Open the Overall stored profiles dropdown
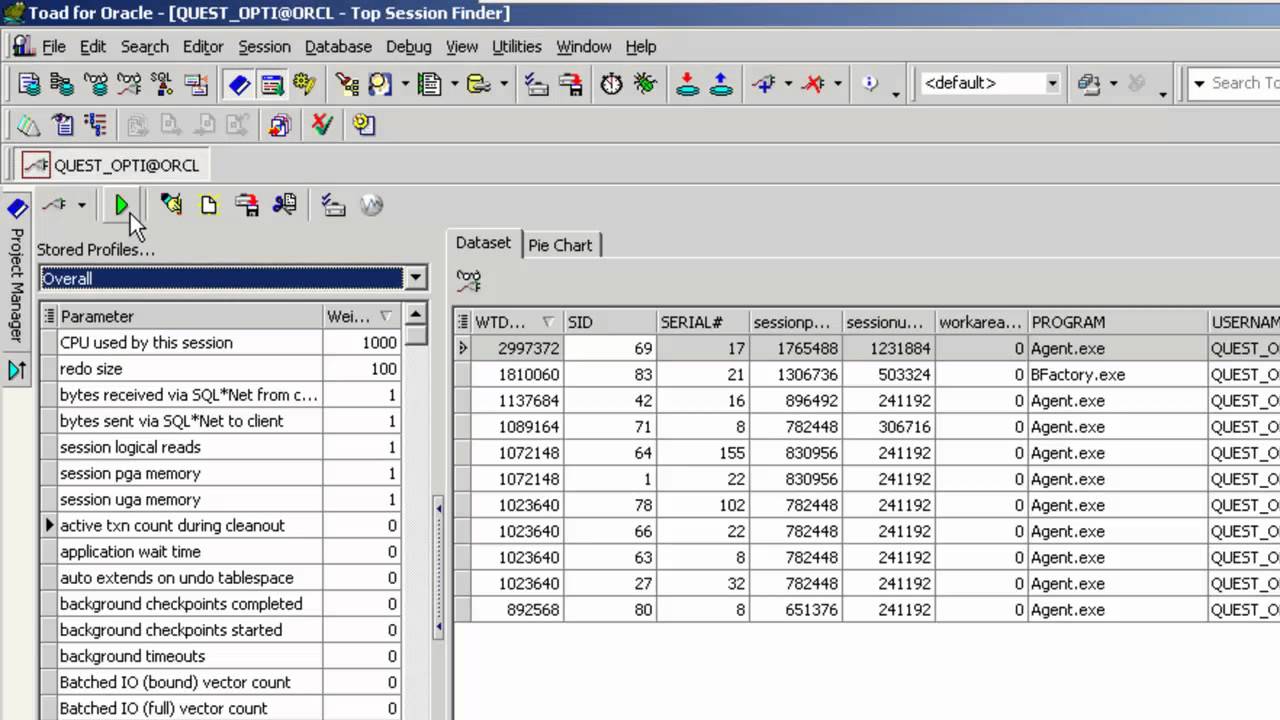The width and height of the screenshot is (1280, 720). 416,278
